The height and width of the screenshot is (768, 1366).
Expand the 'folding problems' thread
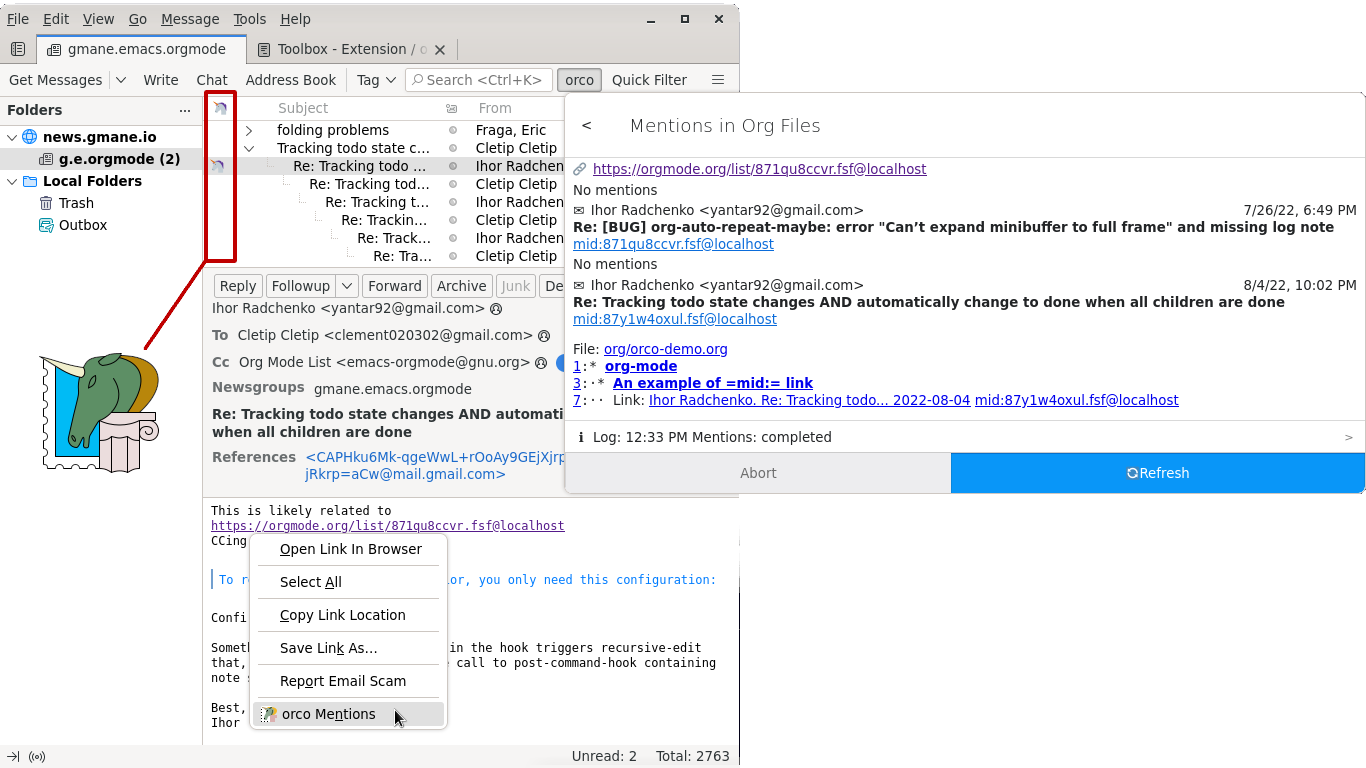[x=249, y=130]
